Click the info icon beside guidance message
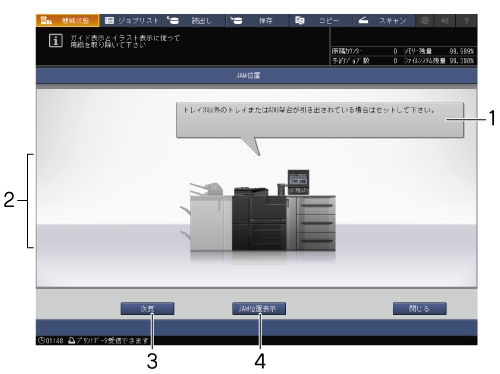 56,41
